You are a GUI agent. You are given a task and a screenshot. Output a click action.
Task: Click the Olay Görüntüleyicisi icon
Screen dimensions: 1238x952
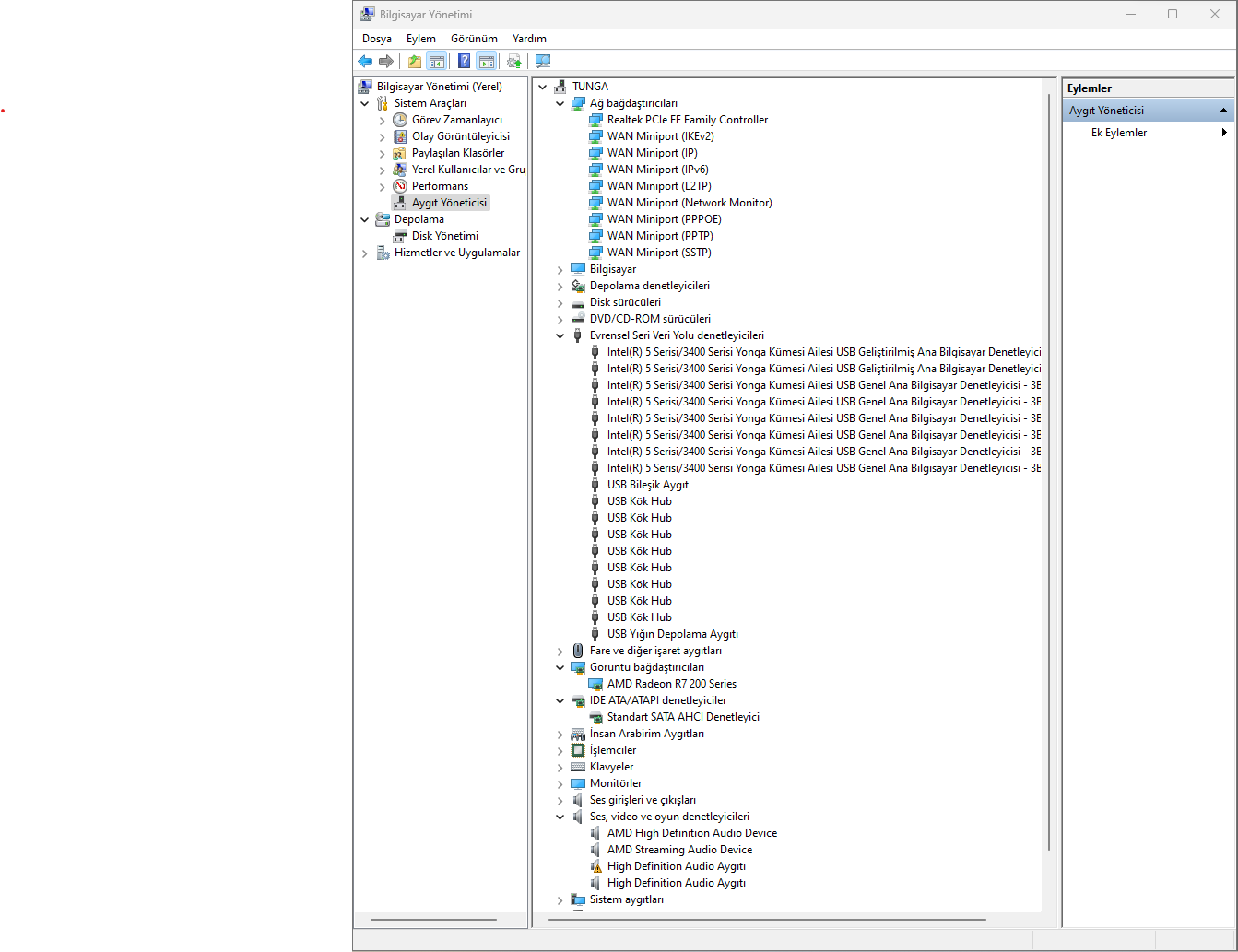(x=400, y=136)
